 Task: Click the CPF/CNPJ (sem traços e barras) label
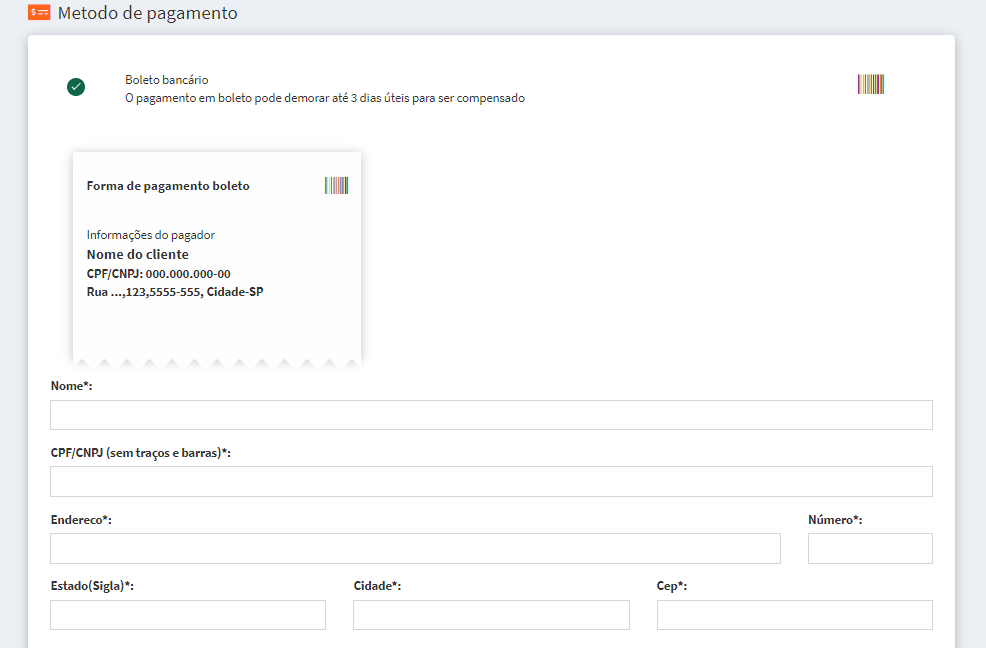141,453
